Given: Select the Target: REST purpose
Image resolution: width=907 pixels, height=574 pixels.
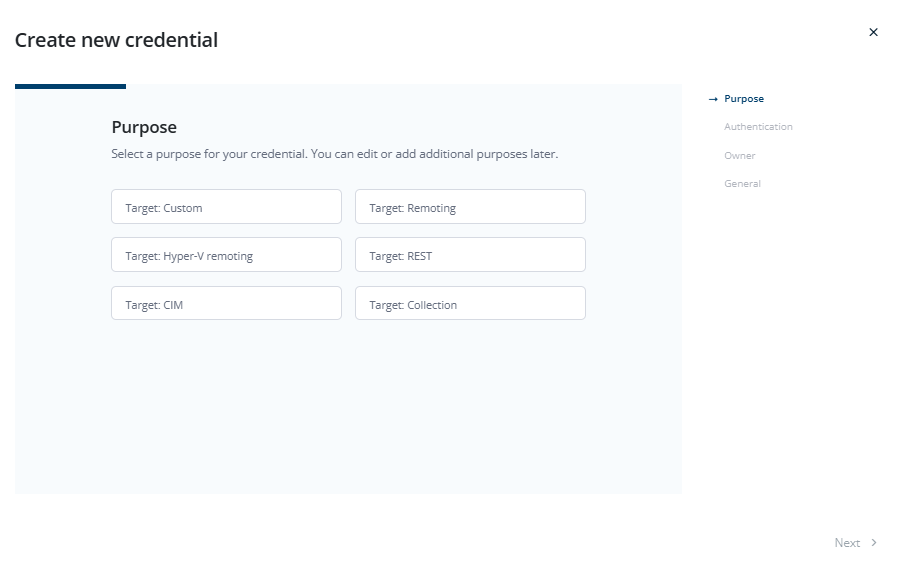Looking at the screenshot, I should click(470, 255).
